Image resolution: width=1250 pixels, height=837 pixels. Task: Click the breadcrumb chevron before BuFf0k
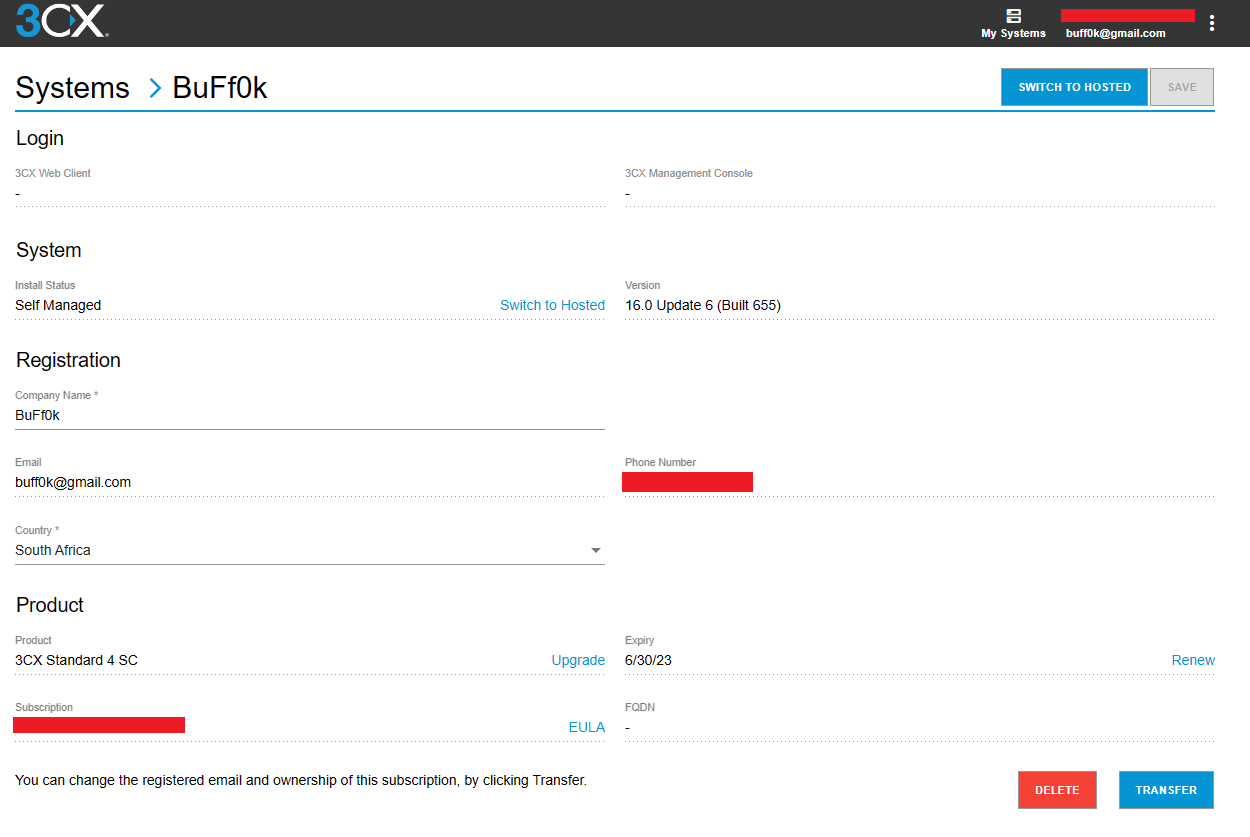click(x=155, y=88)
